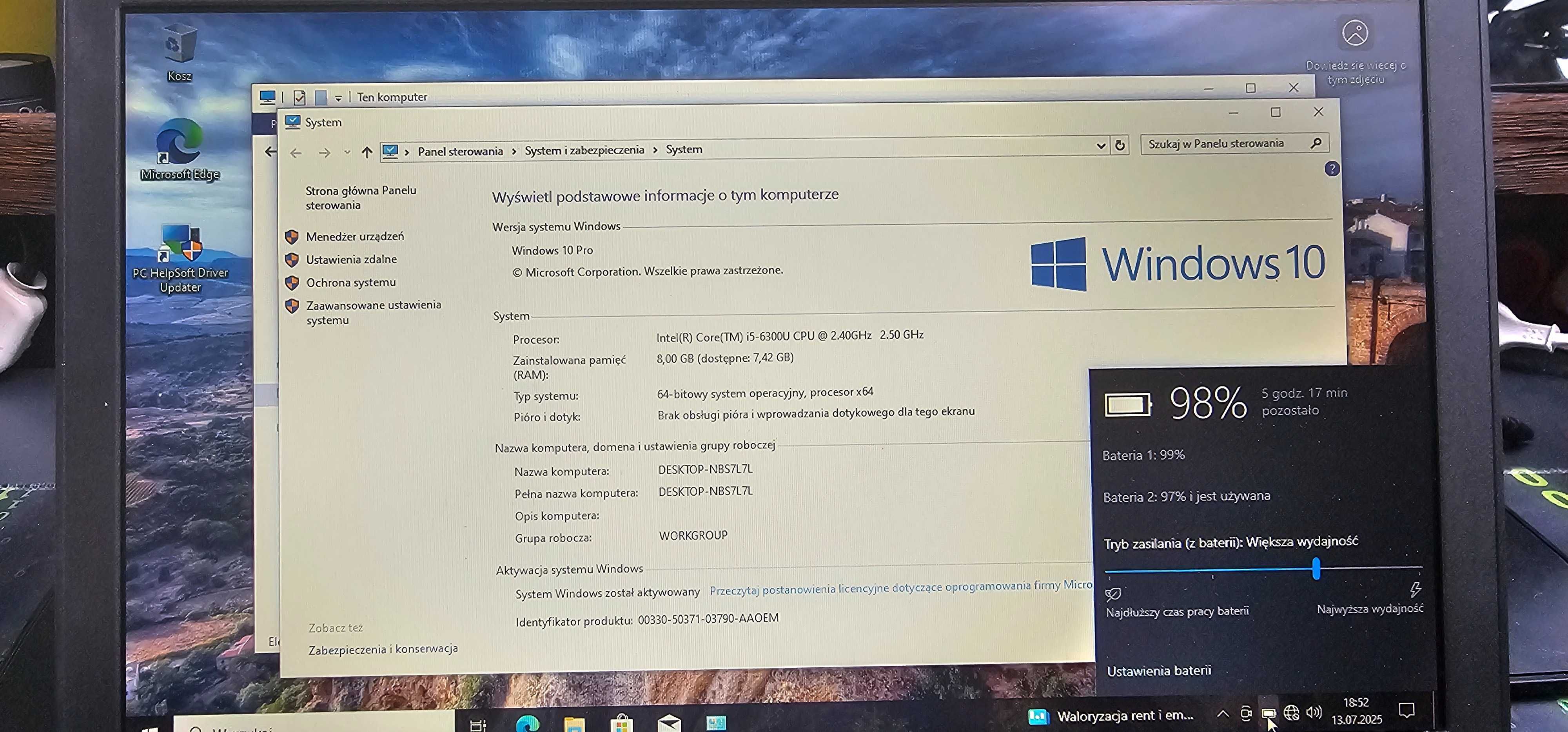This screenshot has width=1568, height=732.
Task: Maximize the System window
Action: [1275, 112]
